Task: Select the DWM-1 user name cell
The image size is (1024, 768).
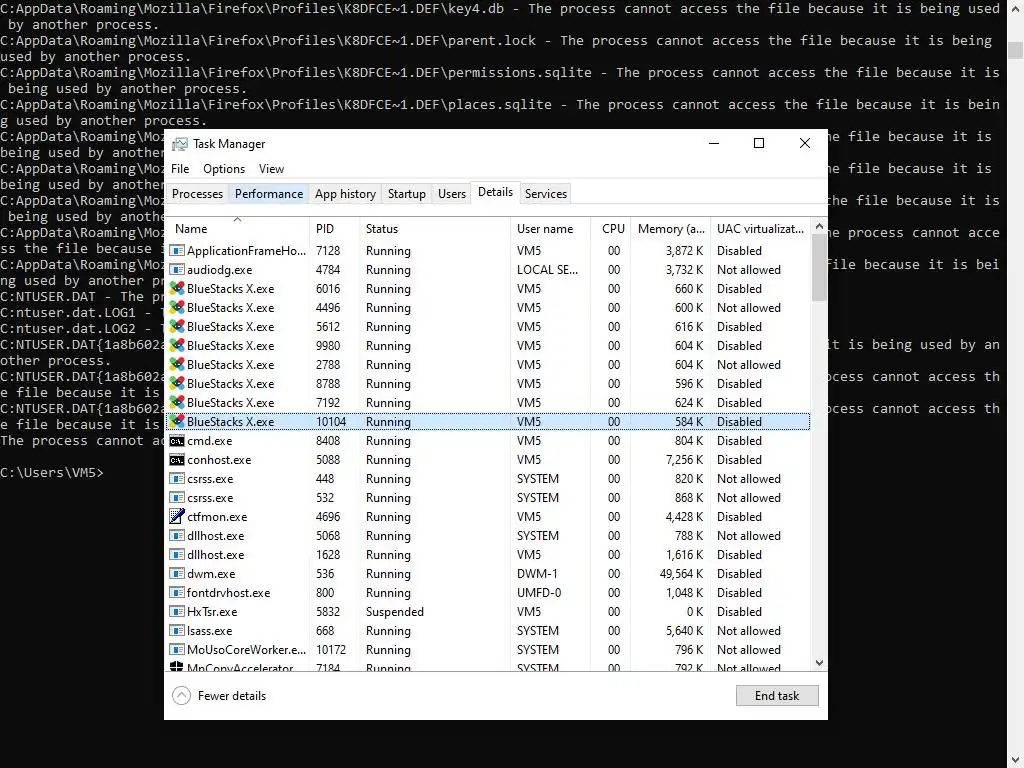Action: click(537, 574)
